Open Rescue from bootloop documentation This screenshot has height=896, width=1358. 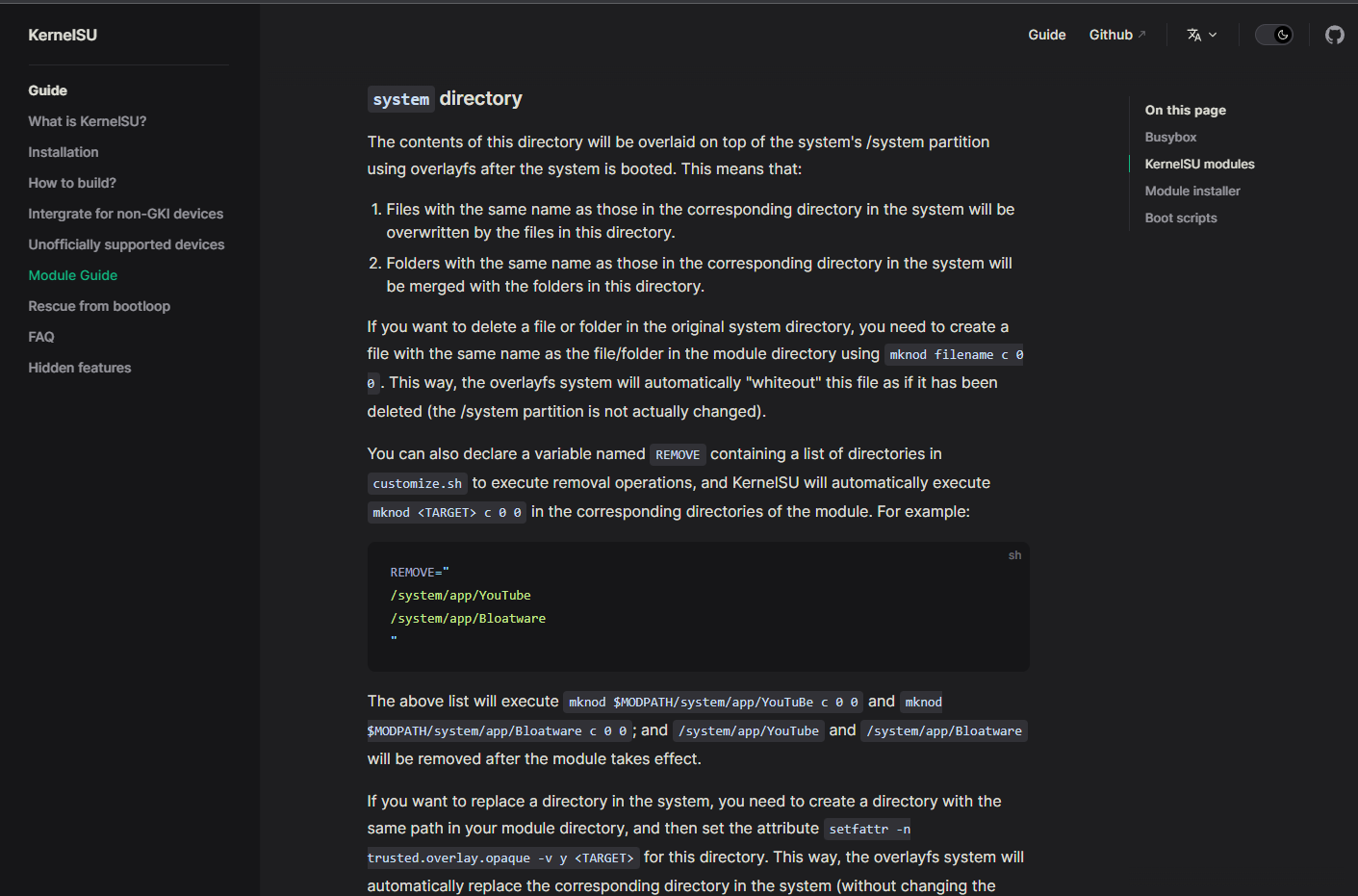pyautogui.click(x=99, y=306)
